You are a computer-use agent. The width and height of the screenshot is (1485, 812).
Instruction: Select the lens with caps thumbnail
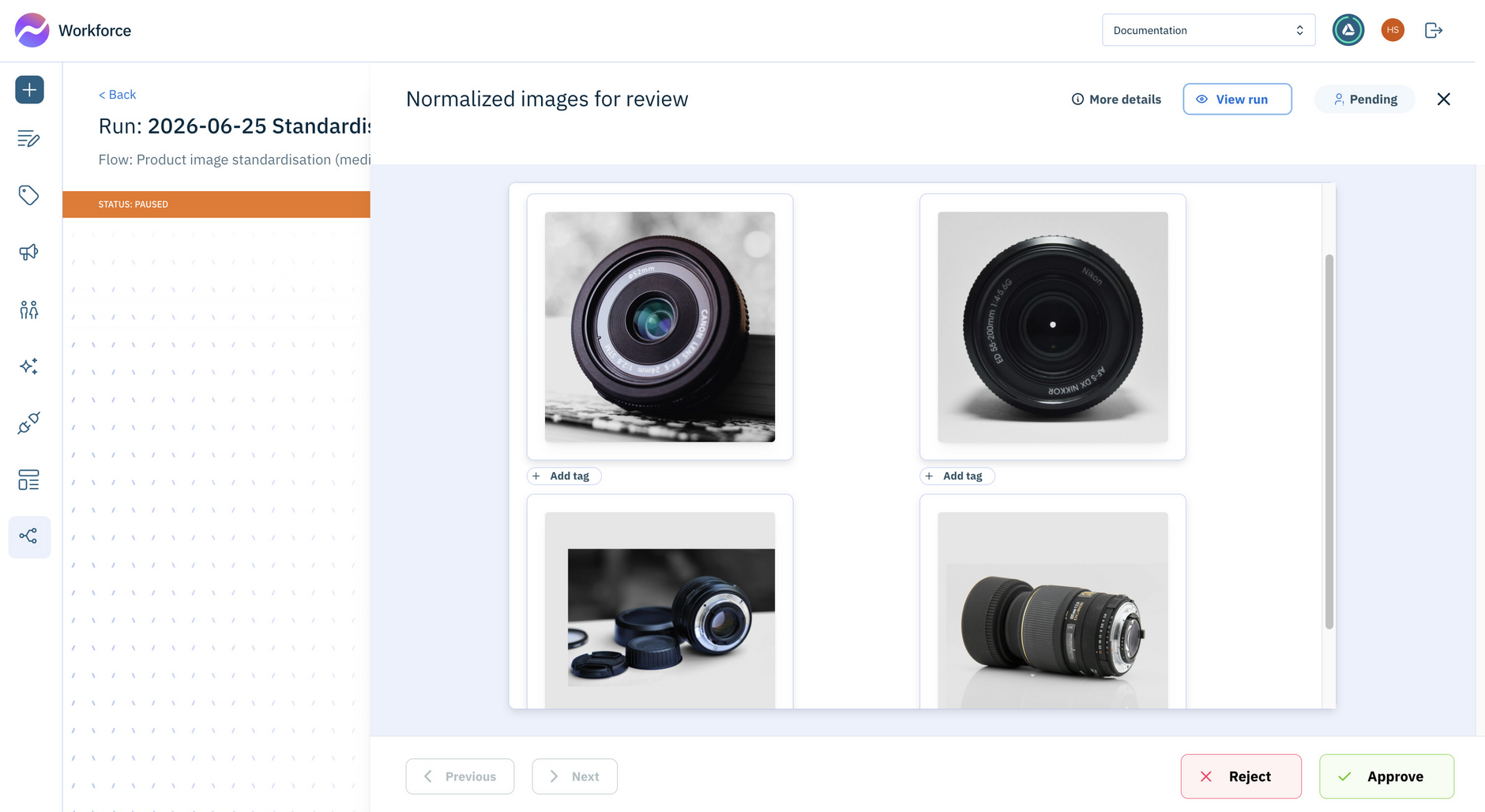point(660,610)
